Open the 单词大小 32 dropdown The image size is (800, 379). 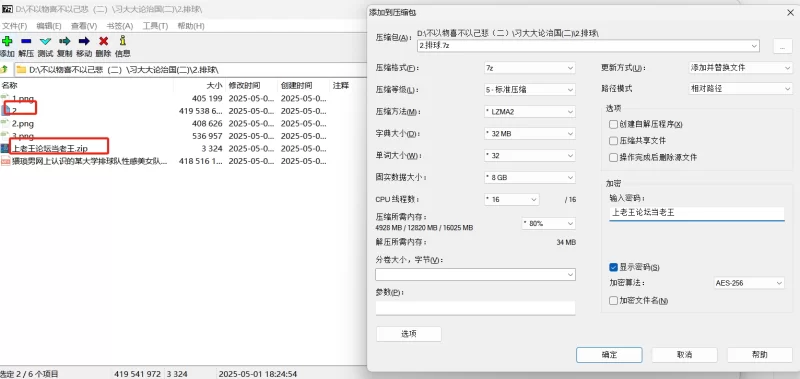point(530,156)
